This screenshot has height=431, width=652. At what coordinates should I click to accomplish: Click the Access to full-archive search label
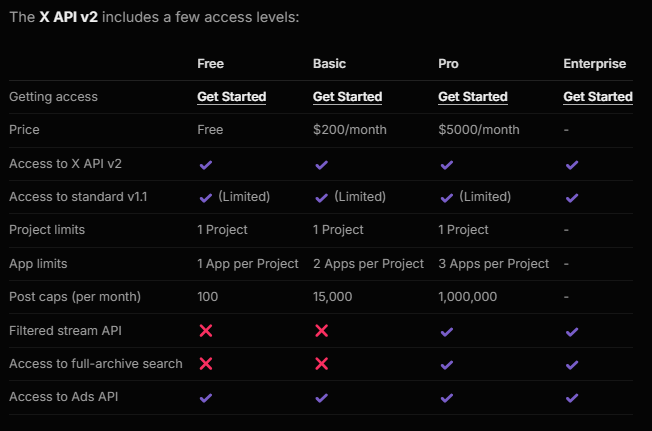(x=96, y=364)
